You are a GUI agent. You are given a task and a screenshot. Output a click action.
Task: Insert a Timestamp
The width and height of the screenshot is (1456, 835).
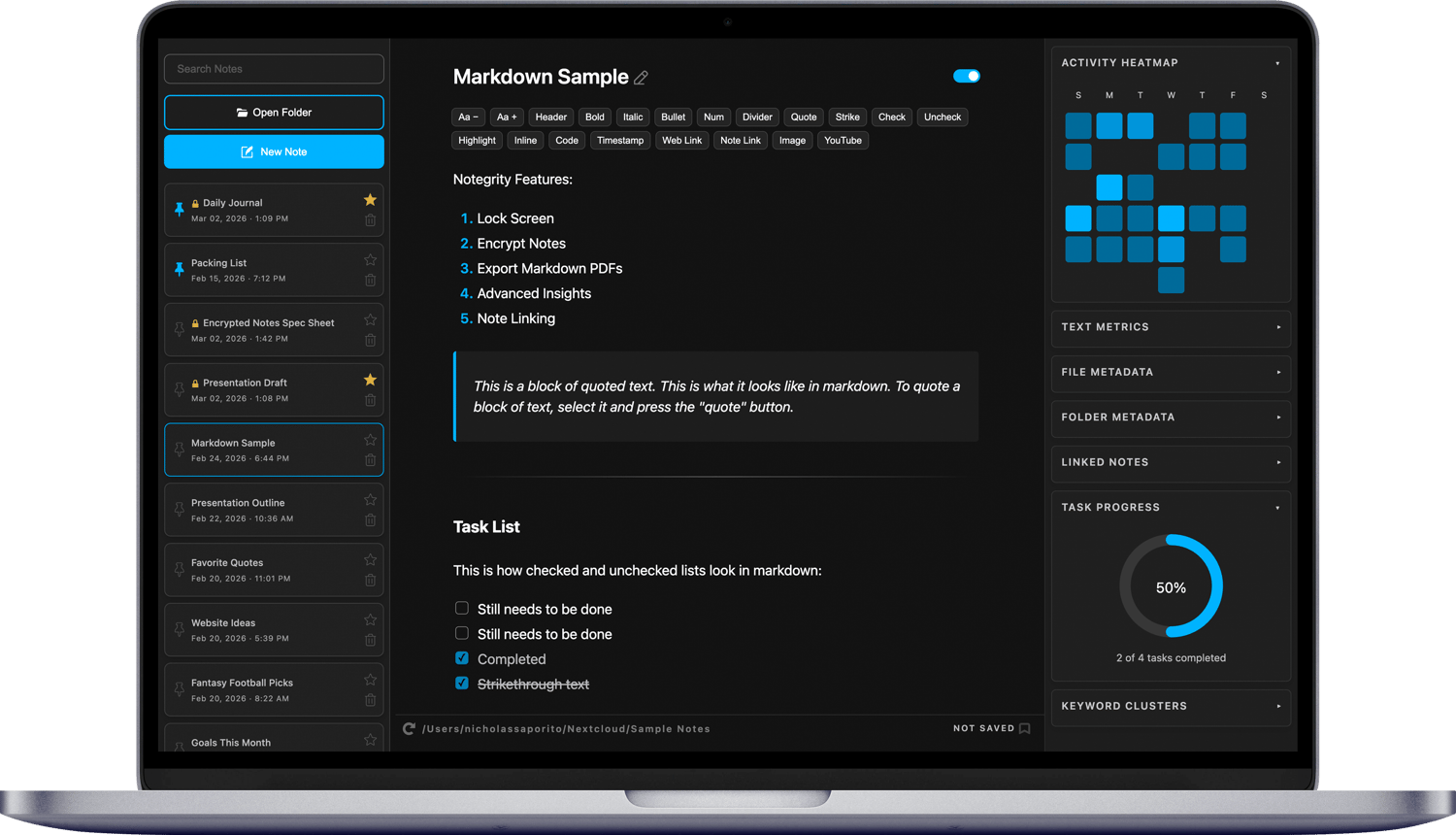pyautogui.click(x=620, y=141)
